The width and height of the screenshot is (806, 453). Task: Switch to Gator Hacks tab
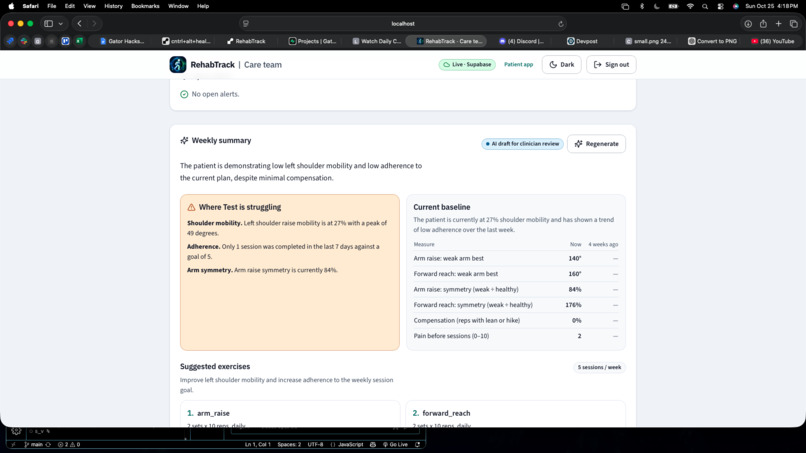pyautogui.click(x=122, y=41)
